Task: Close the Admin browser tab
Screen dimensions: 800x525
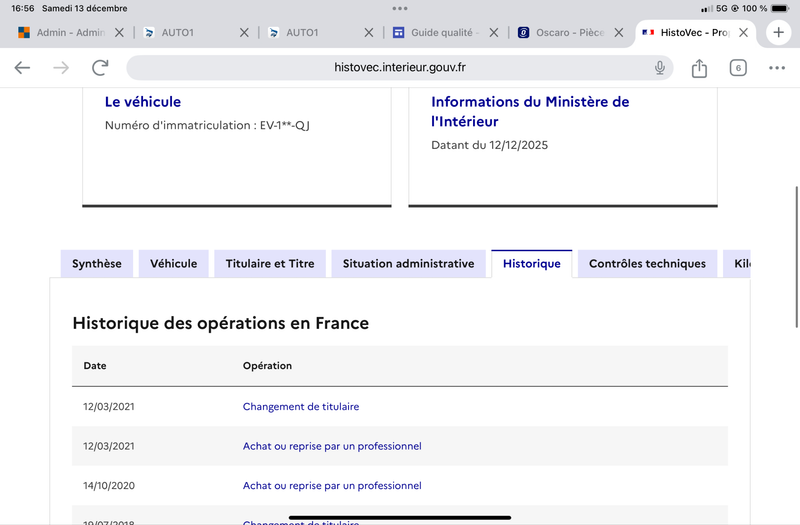Action: [119, 33]
